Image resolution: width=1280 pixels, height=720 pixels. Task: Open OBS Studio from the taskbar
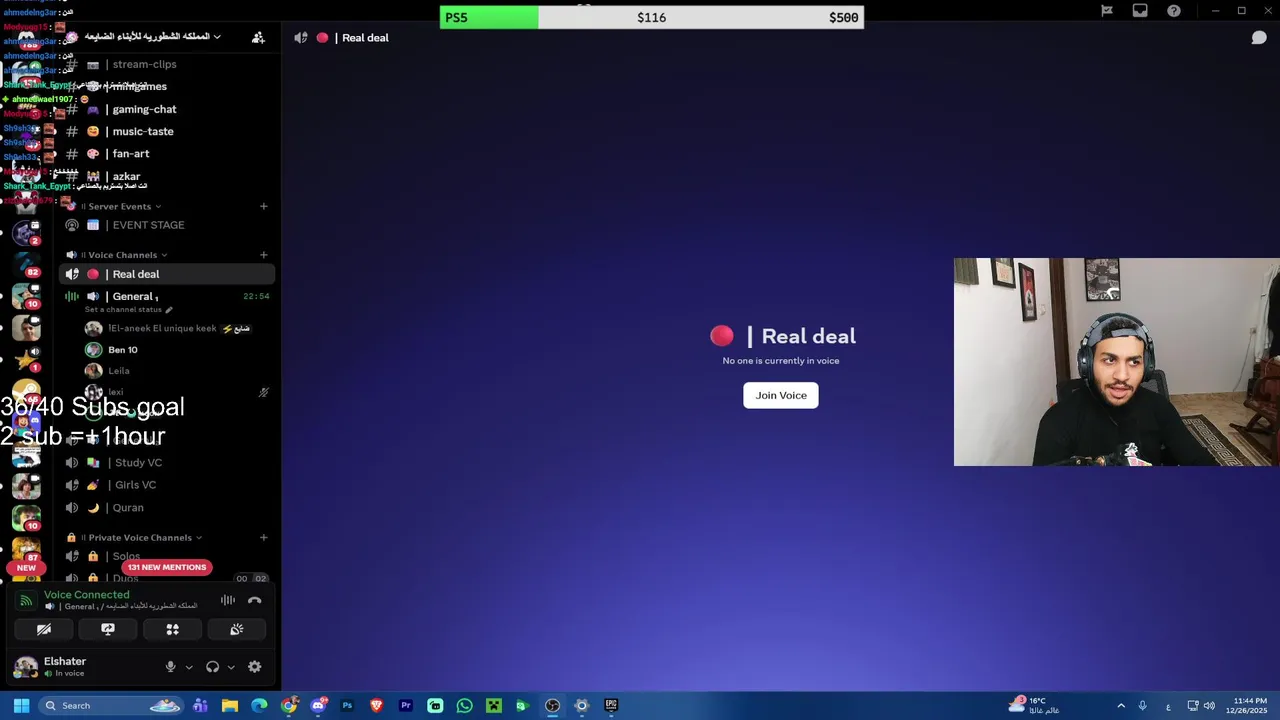[552, 705]
